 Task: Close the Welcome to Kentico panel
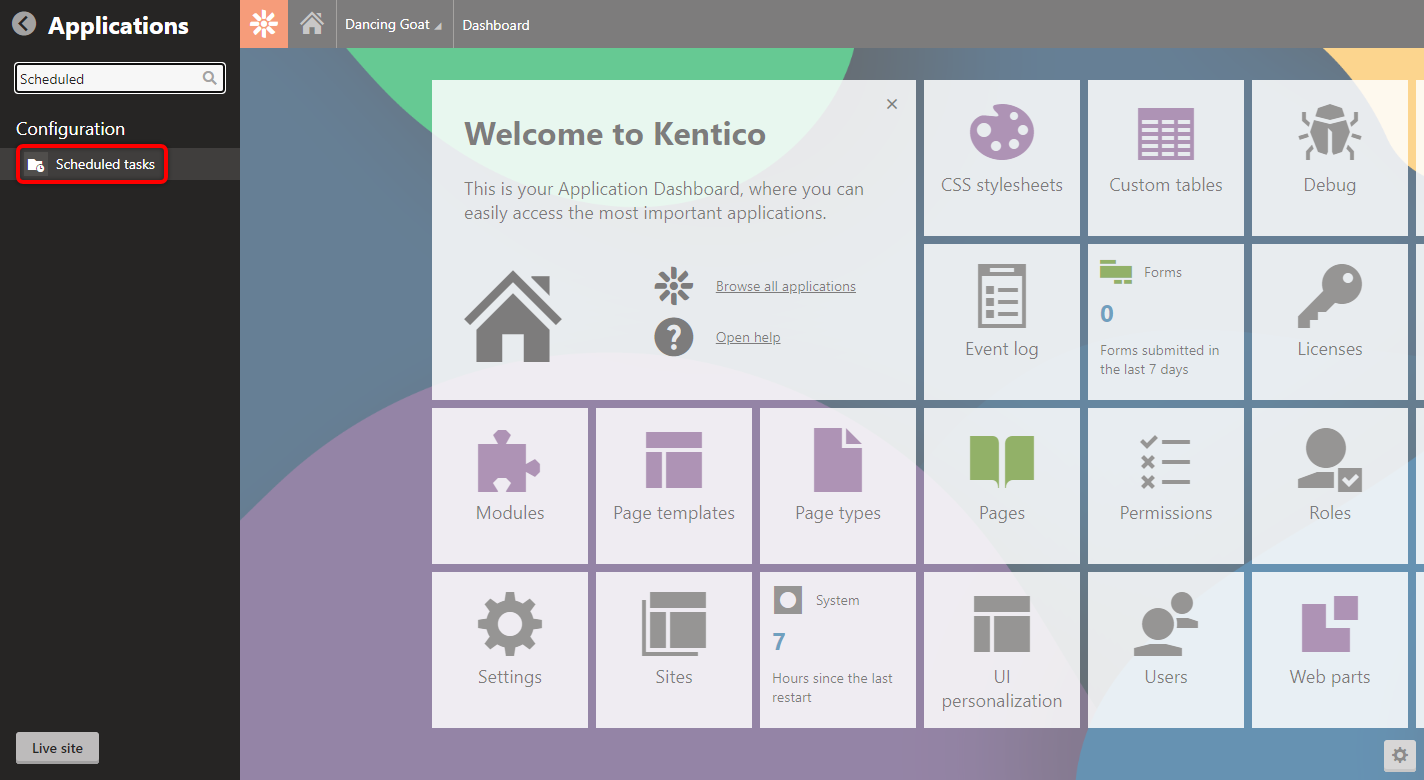[x=892, y=104]
